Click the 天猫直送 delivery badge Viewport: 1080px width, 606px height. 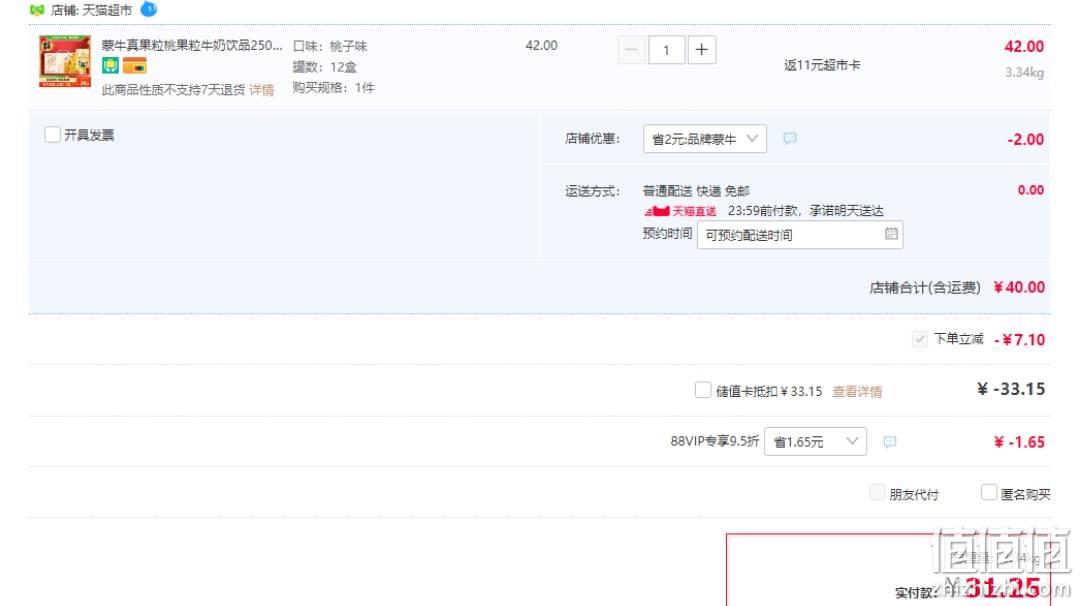point(680,211)
